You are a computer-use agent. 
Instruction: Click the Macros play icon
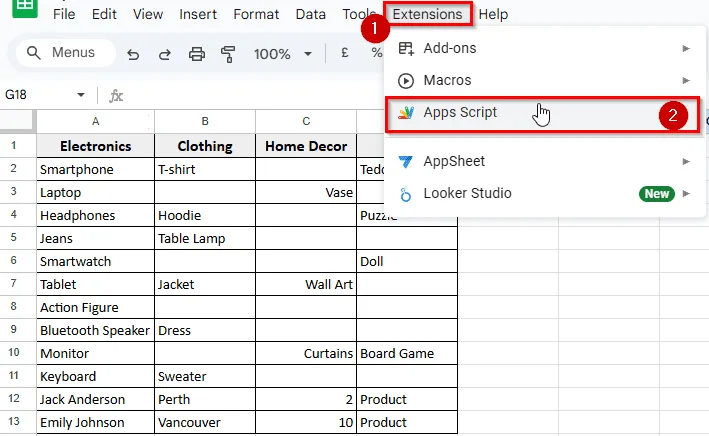coord(406,81)
